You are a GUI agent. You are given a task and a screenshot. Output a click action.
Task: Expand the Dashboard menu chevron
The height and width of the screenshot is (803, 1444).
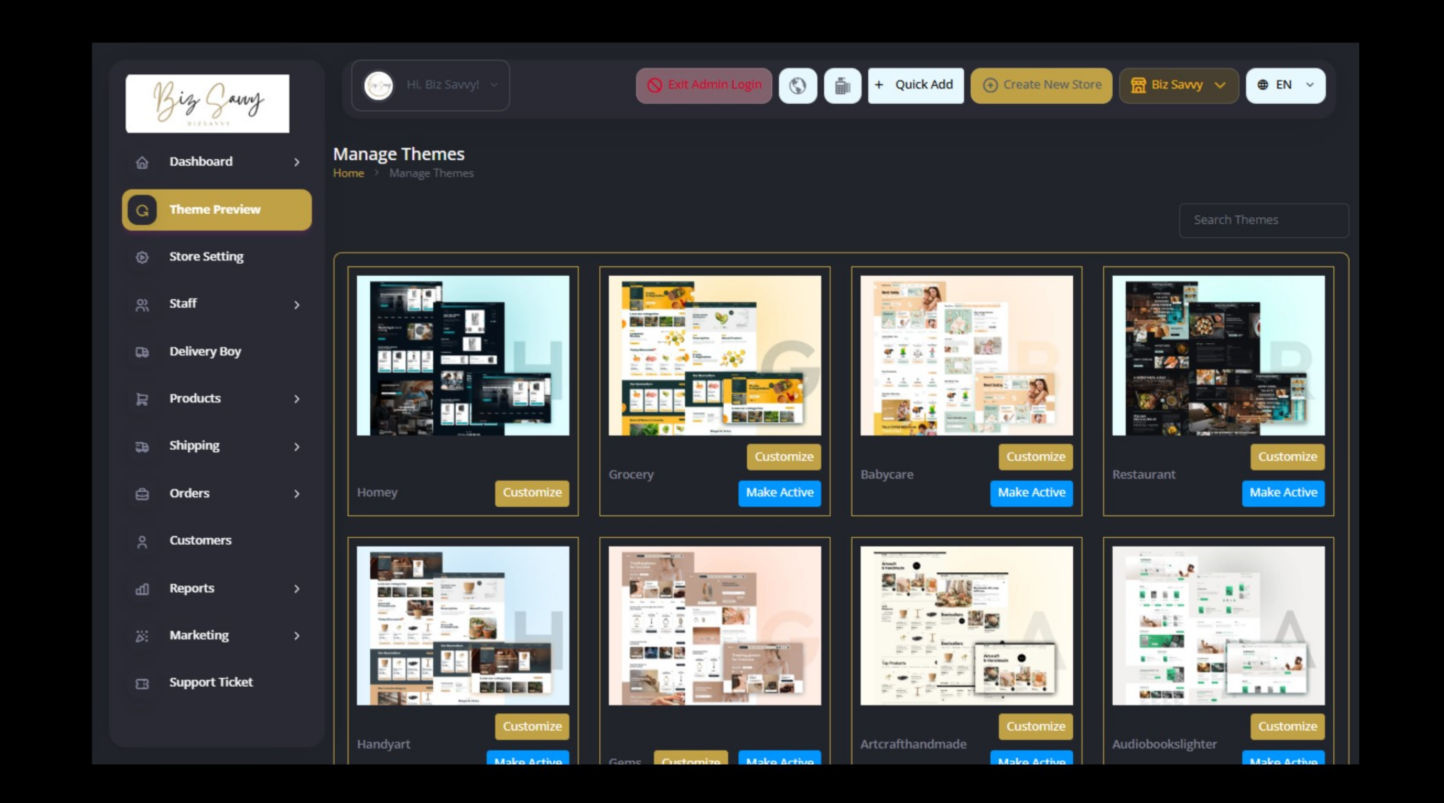coord(296,162)
